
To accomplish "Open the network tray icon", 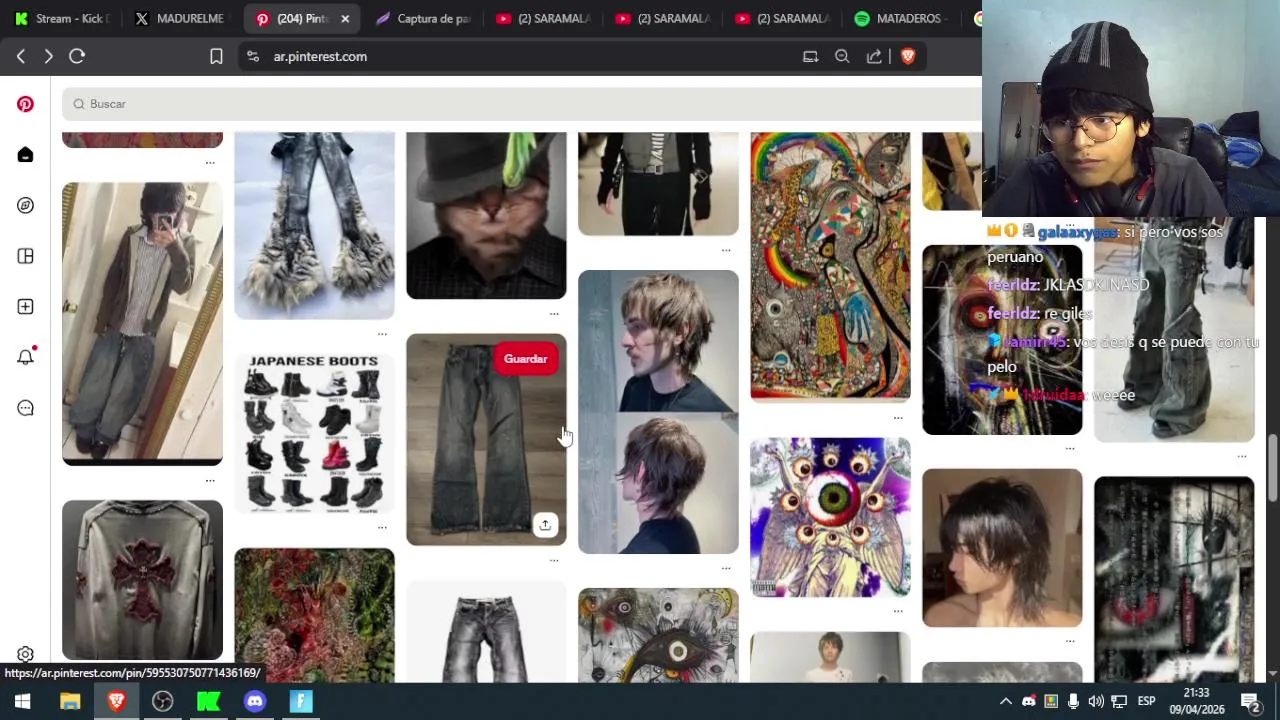I will [x=1119, y=701].
